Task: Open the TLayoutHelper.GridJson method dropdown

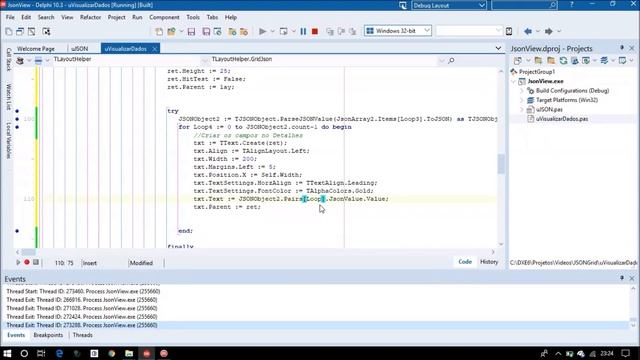Action: point(441,60)
